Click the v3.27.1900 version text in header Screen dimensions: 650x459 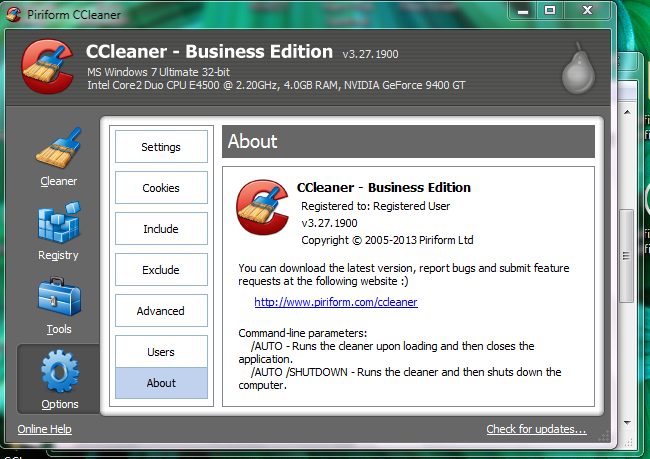pyautogui.click(x=370, y=54)
